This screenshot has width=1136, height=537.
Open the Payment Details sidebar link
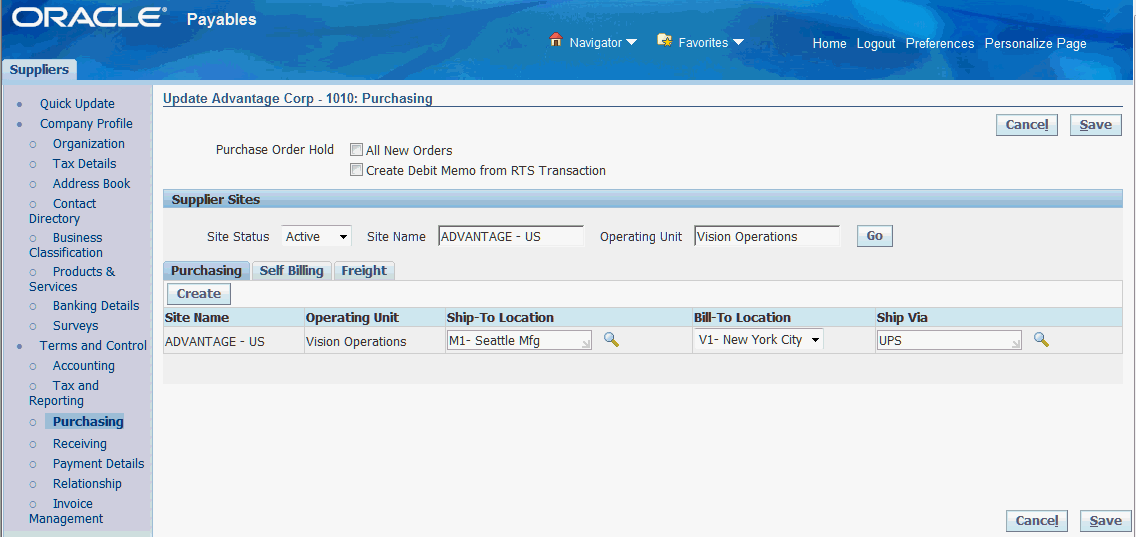(99, 464)
